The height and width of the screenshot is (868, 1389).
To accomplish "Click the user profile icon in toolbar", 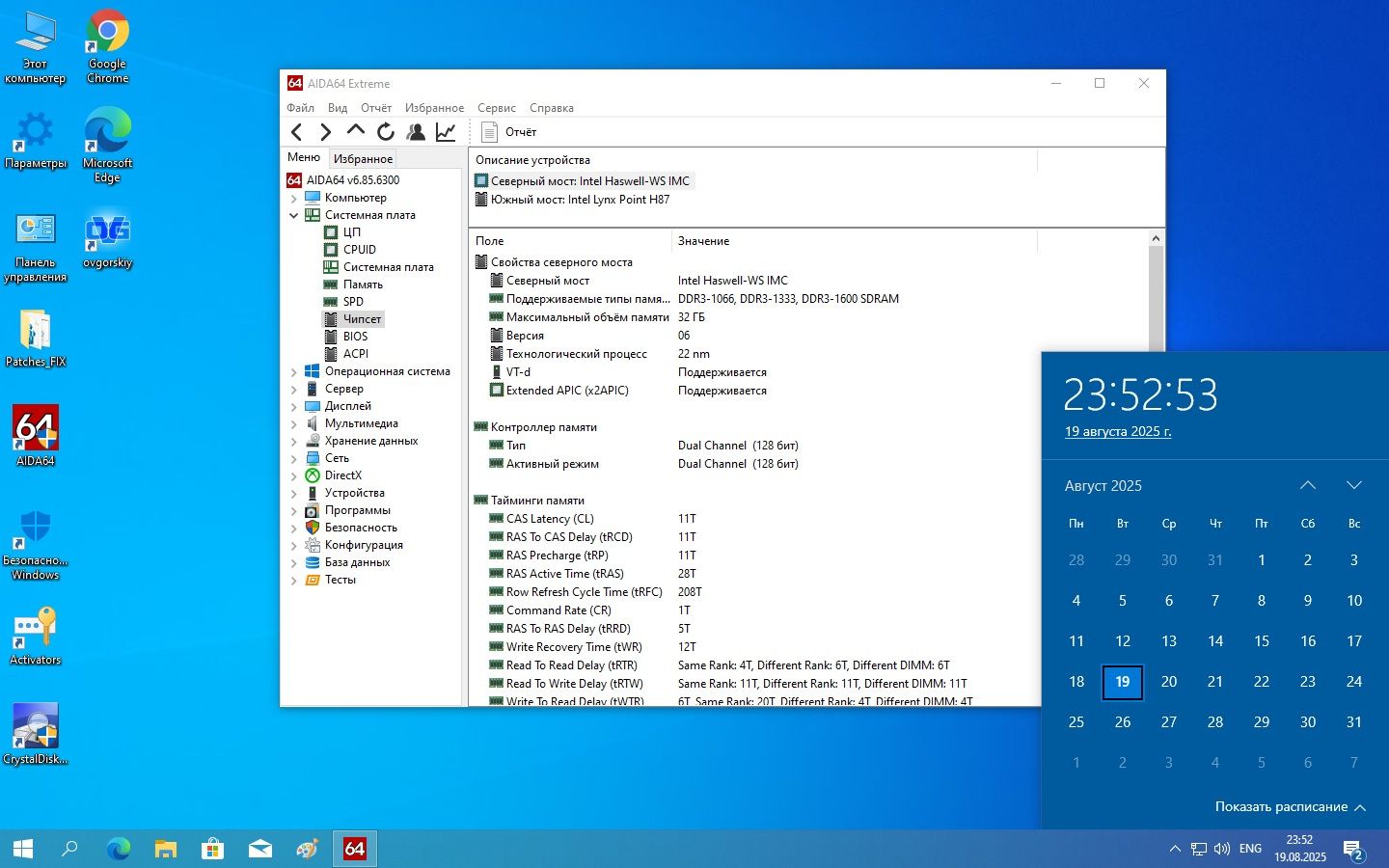I will click(x=416, y=132).
